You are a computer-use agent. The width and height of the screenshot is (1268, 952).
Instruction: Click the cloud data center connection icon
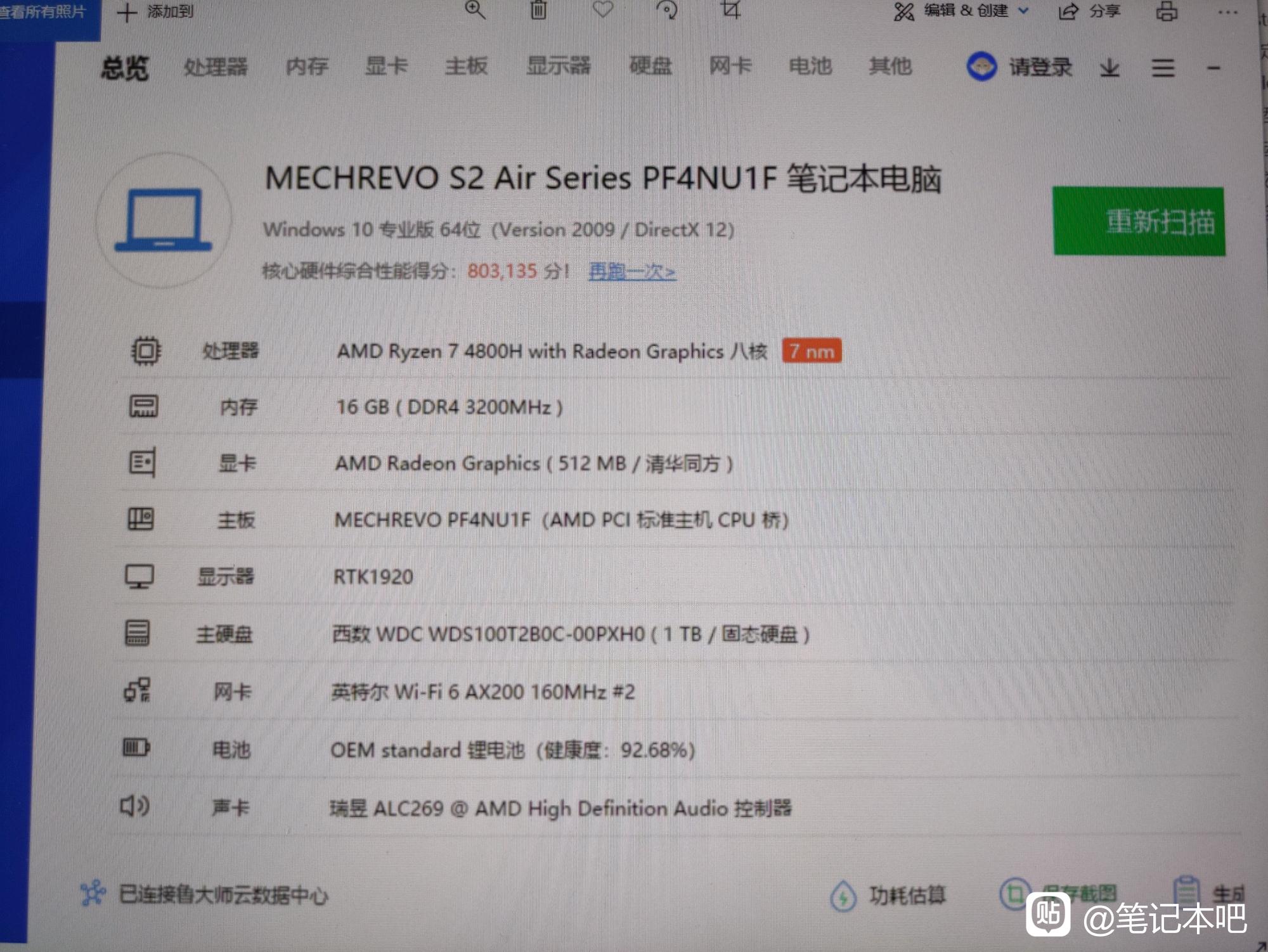(x=93, y=894)
